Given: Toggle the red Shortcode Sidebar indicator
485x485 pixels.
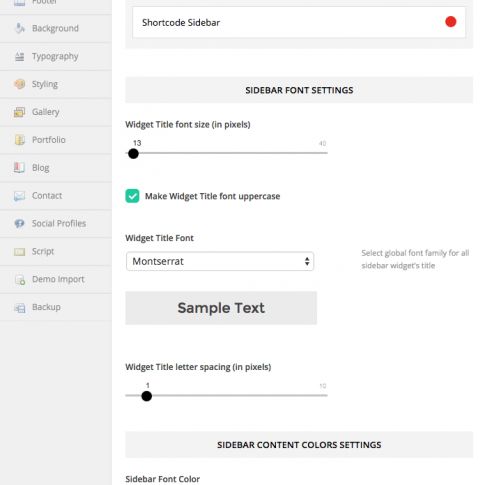Looking at the screenshot, I should (451, 22).
